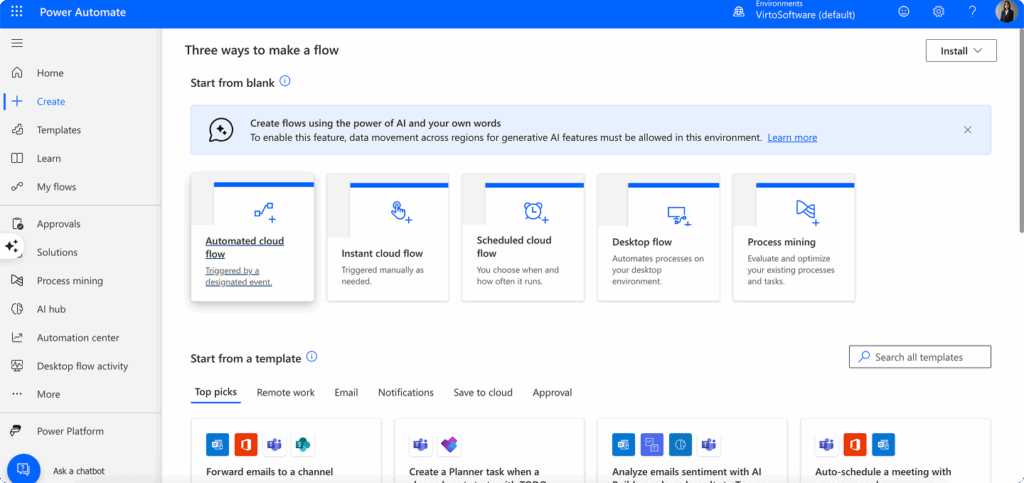The image size is (1024, 483).
Task: Click Power Automate title in header
Action: point(83,12)
